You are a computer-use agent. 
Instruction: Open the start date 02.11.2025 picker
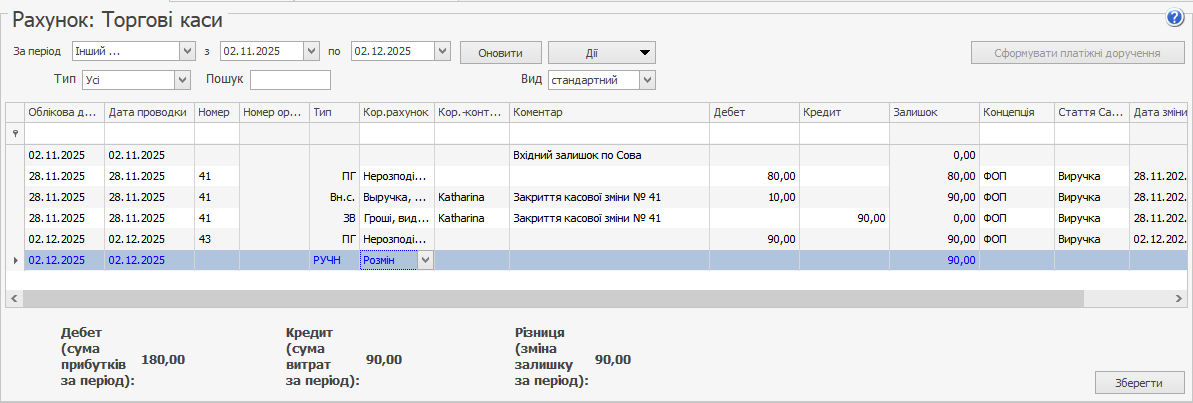[x=310, y=51]
